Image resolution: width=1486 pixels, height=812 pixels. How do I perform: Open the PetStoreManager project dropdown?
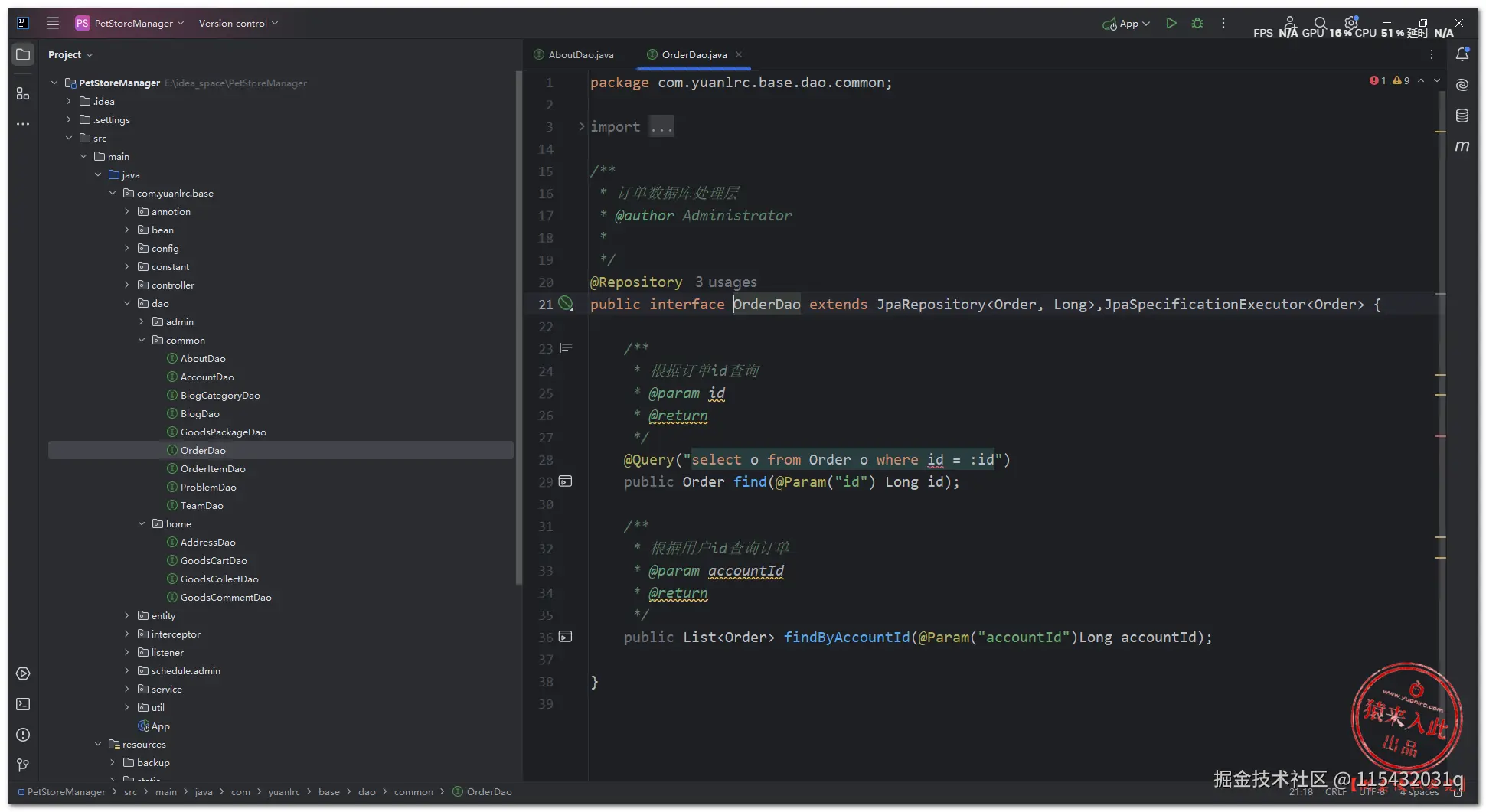coord(130,23)
